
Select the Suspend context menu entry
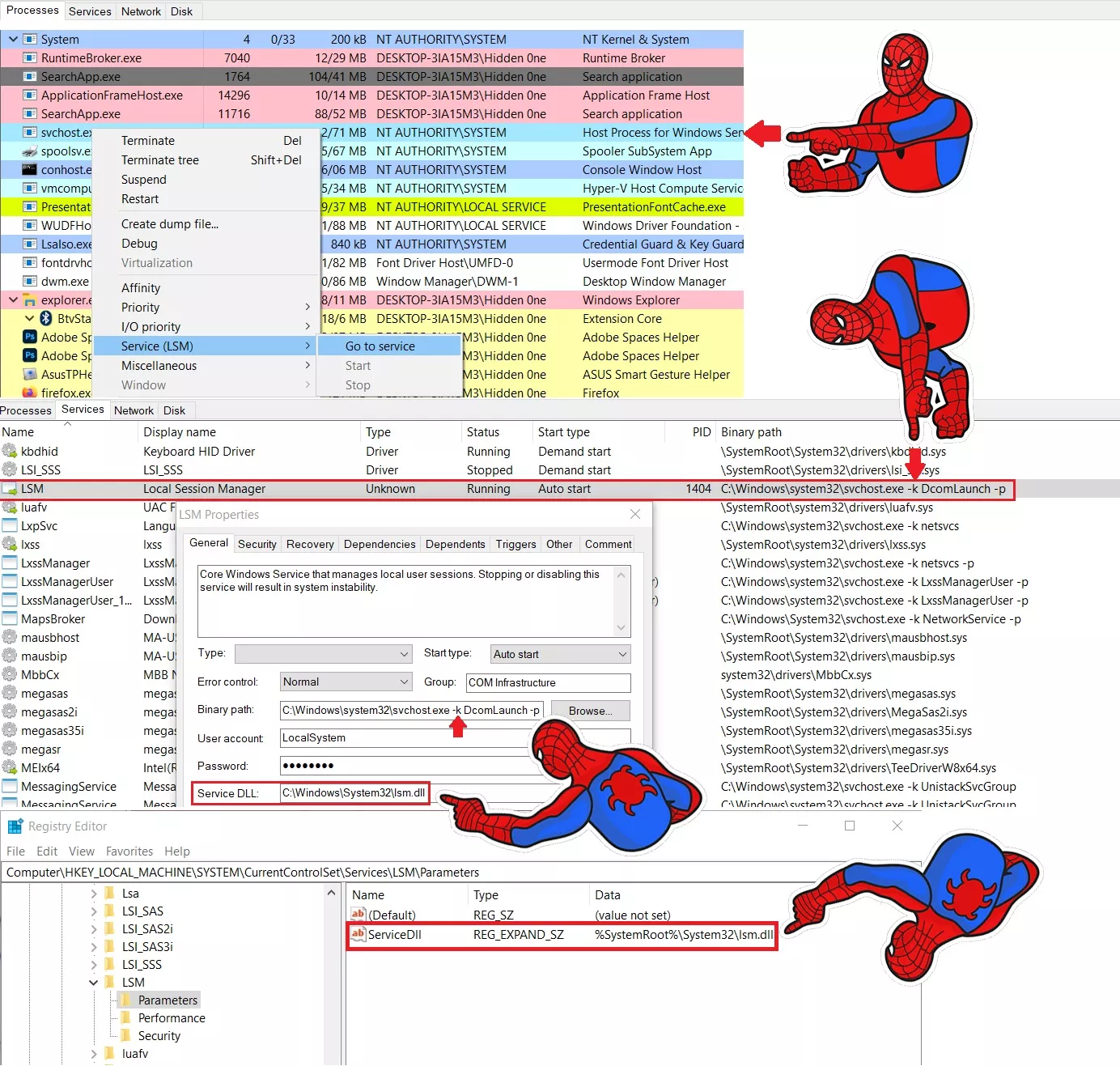[x=144, y=180]
